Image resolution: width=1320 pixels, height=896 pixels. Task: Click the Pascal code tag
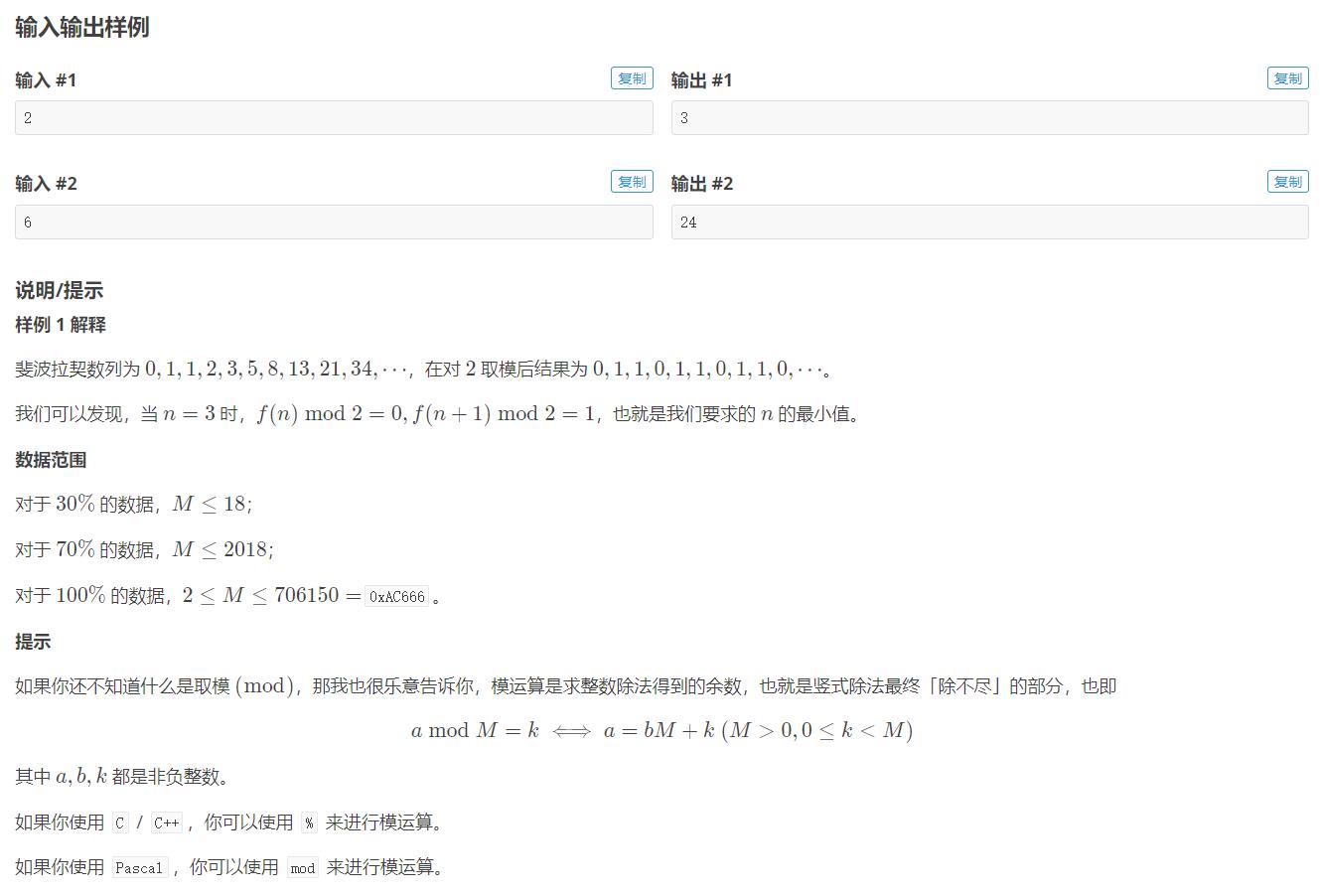click(139, 868)
